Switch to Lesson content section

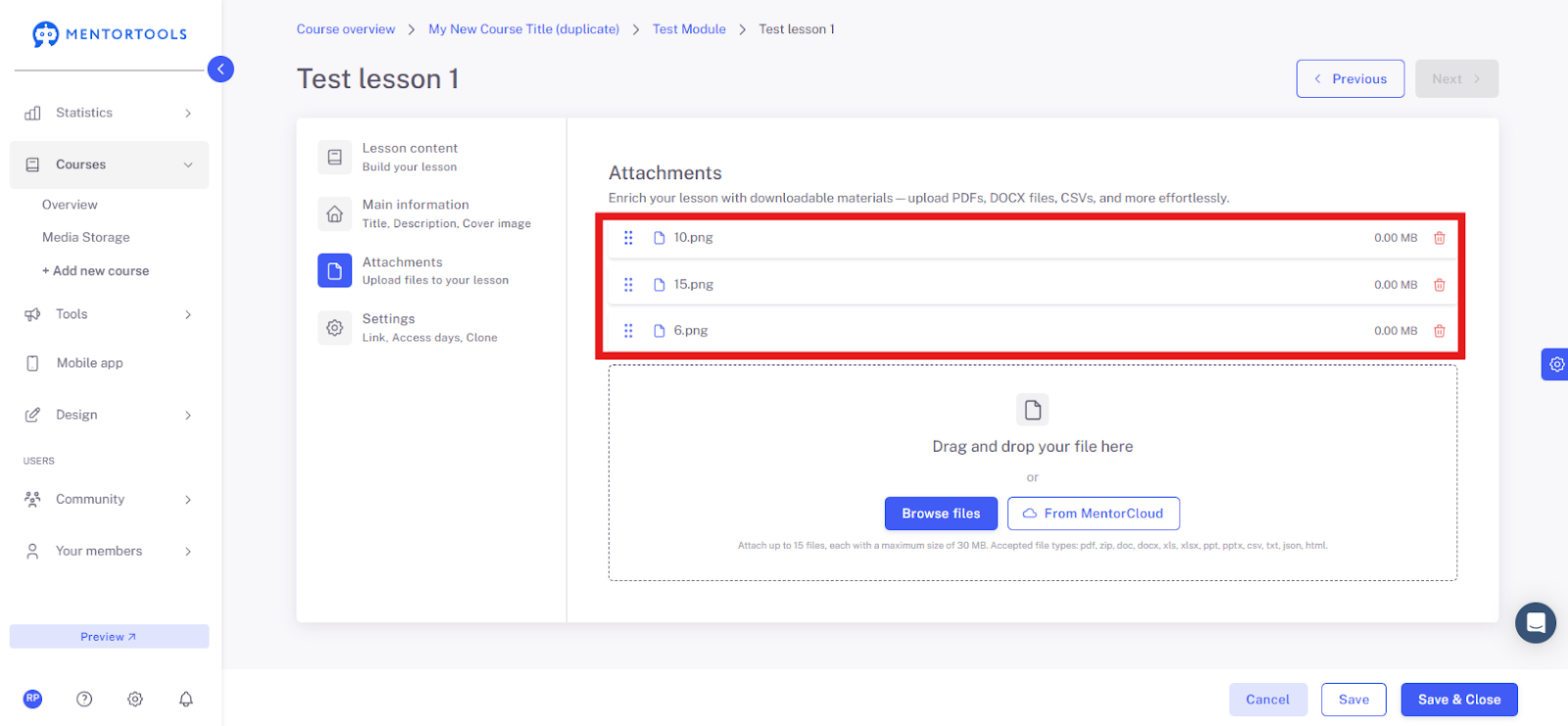410,157
